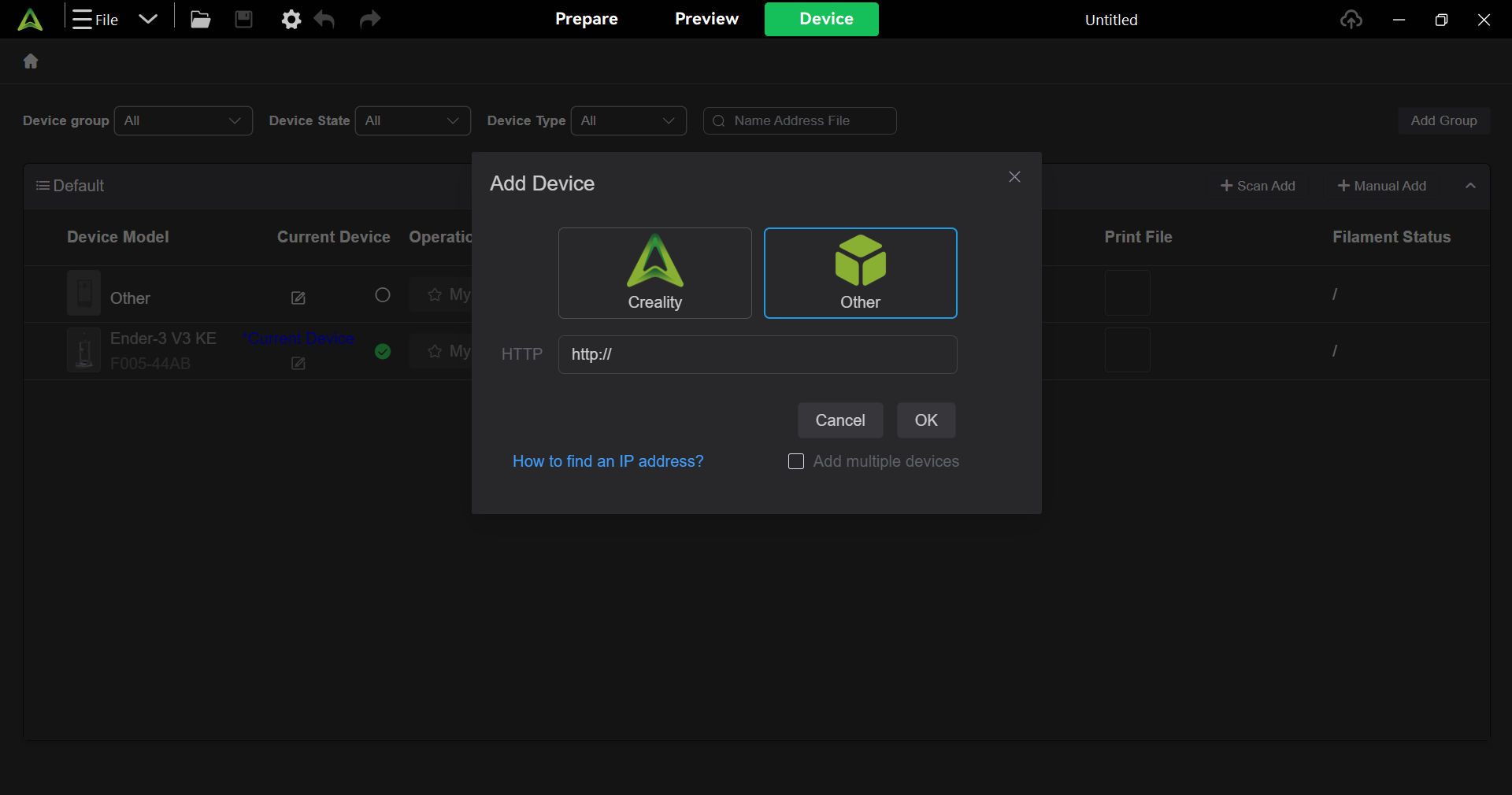
Task: Click the 'Device Model' column header
Action: pyautogui.click(x=118, y=237)
